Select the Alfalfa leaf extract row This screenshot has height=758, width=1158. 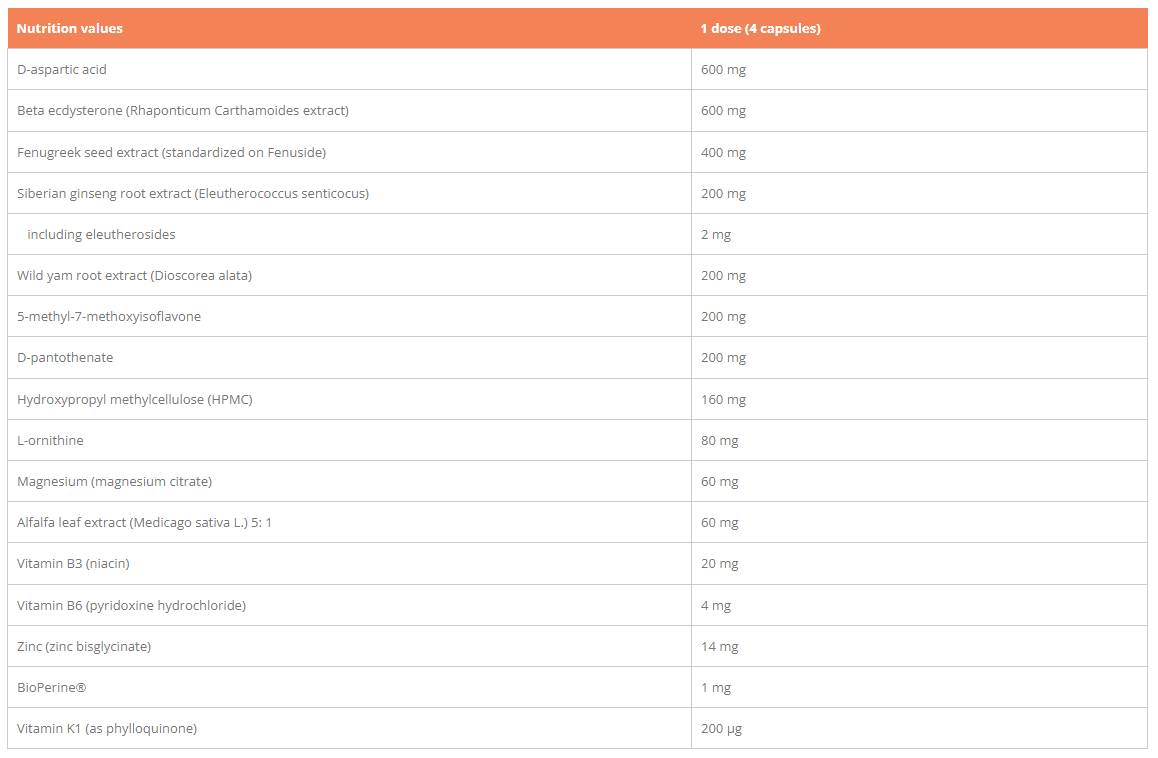pos(144,523)
